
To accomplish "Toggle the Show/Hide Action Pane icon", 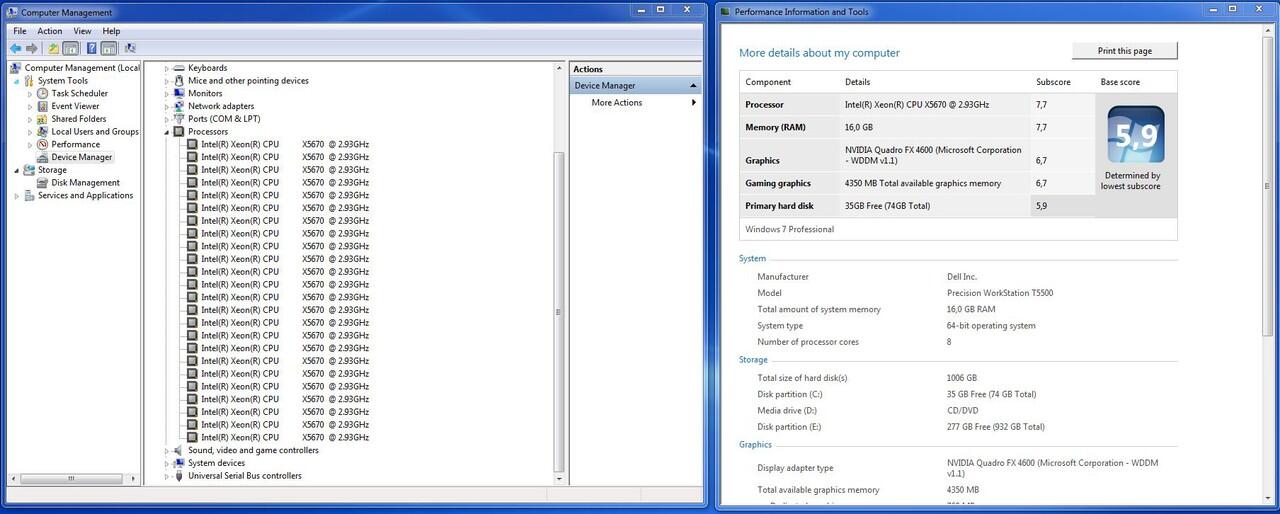I will [x=108, y=48].
